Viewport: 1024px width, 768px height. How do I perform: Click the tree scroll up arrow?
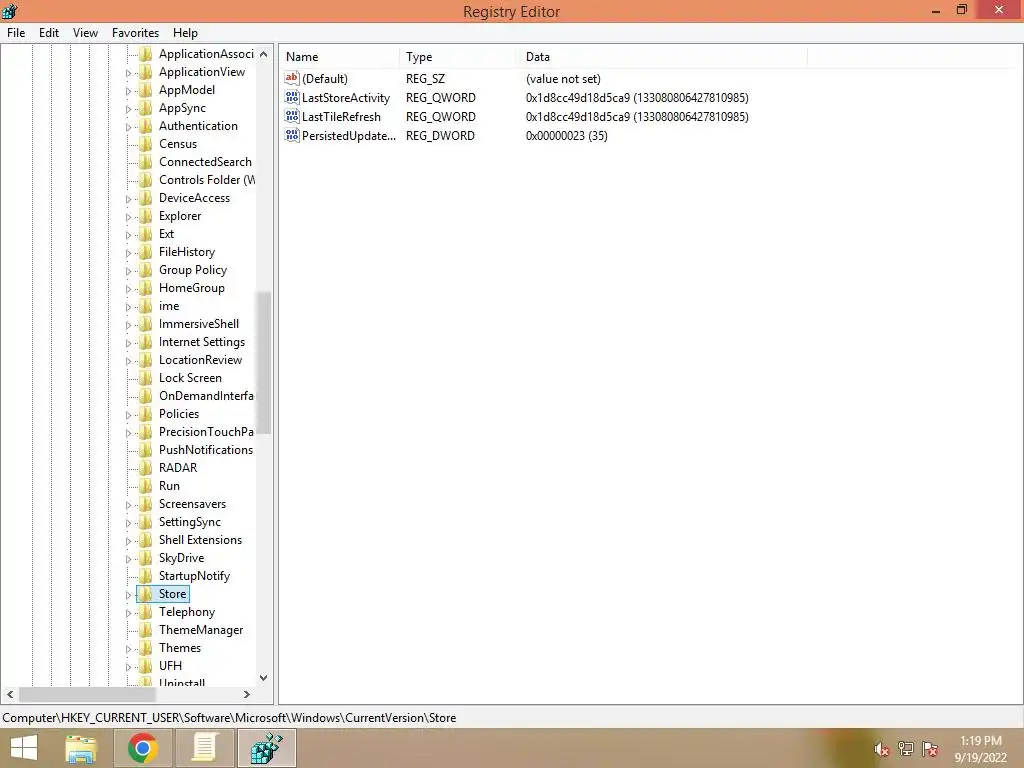(263, 54)
